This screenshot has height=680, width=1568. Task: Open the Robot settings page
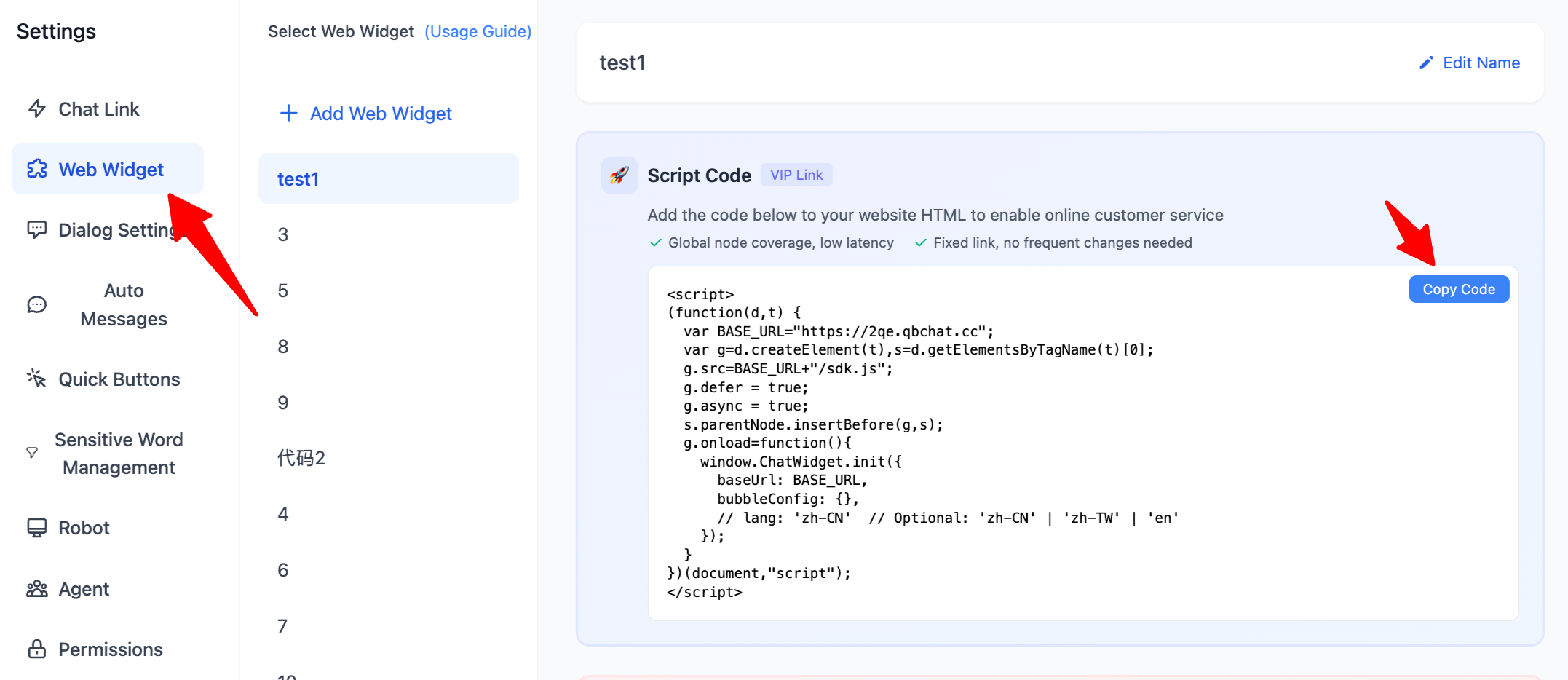pyautogui.click(x=108, y=528)
